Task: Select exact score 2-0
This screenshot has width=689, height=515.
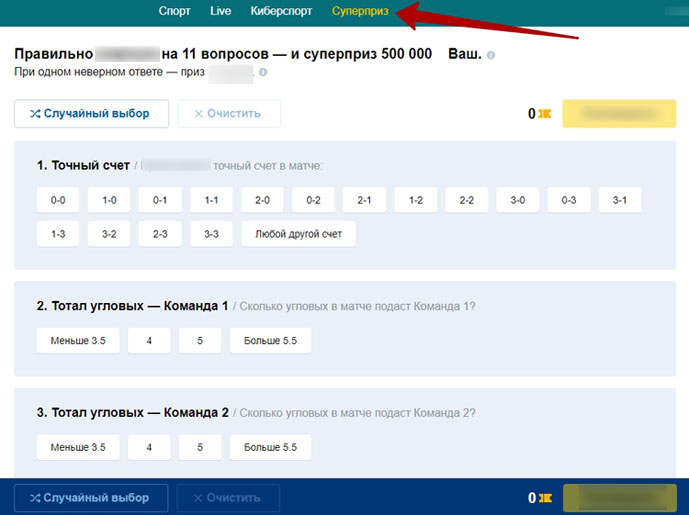Action: pos(262,200)
